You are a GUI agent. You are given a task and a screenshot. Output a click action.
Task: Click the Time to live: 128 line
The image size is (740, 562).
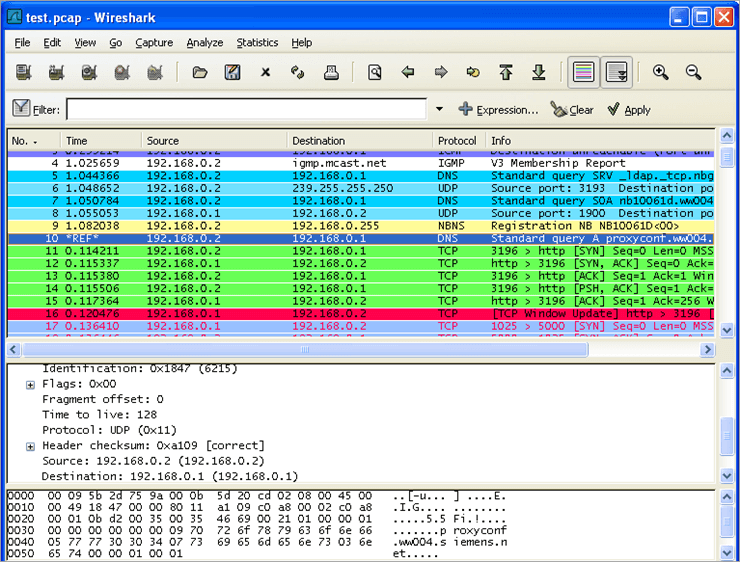pyautogui.click(x=100, y=415)
